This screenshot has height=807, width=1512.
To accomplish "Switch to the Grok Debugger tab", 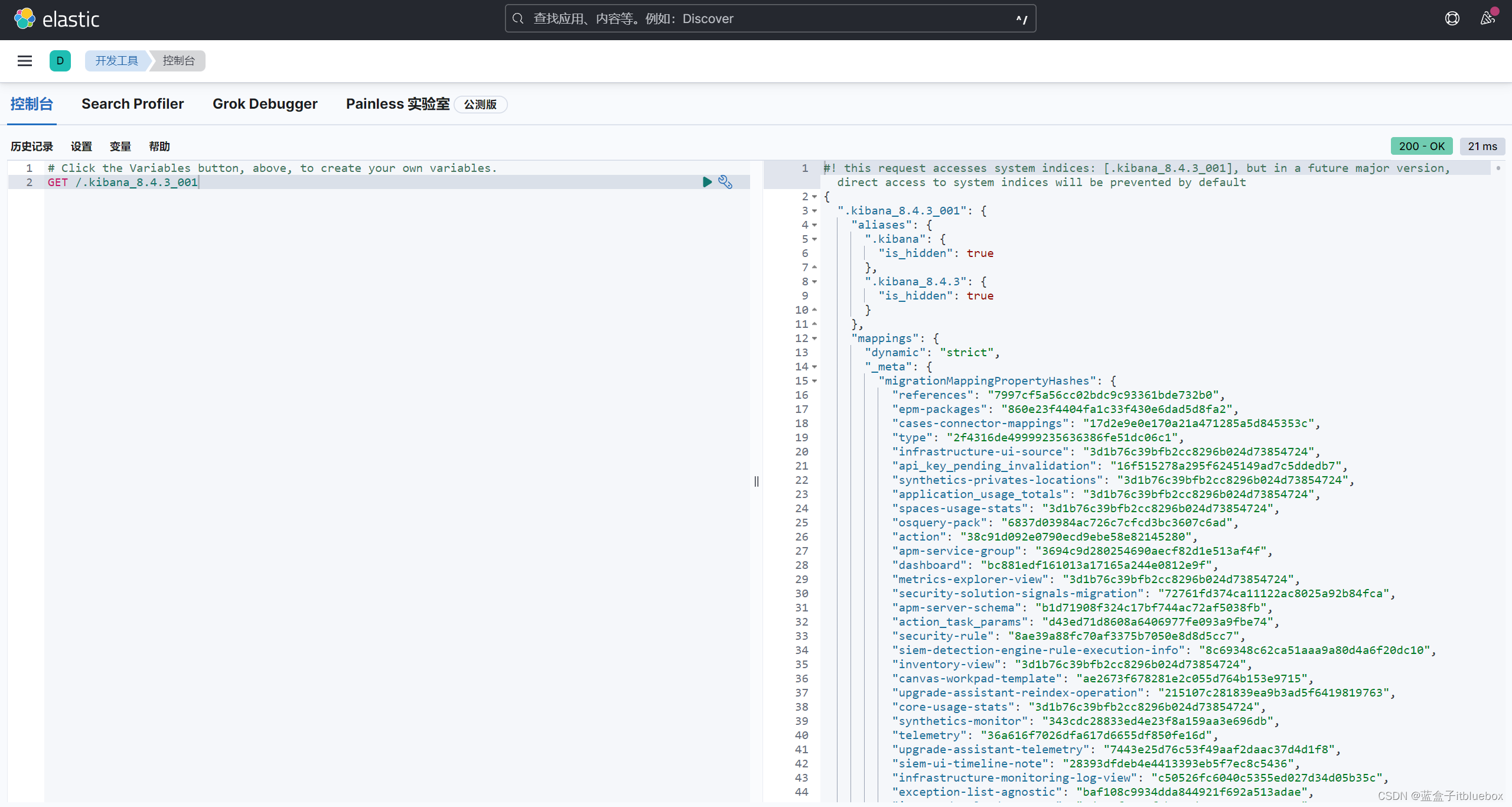I will pyautogui.click(x=265, y=104).
